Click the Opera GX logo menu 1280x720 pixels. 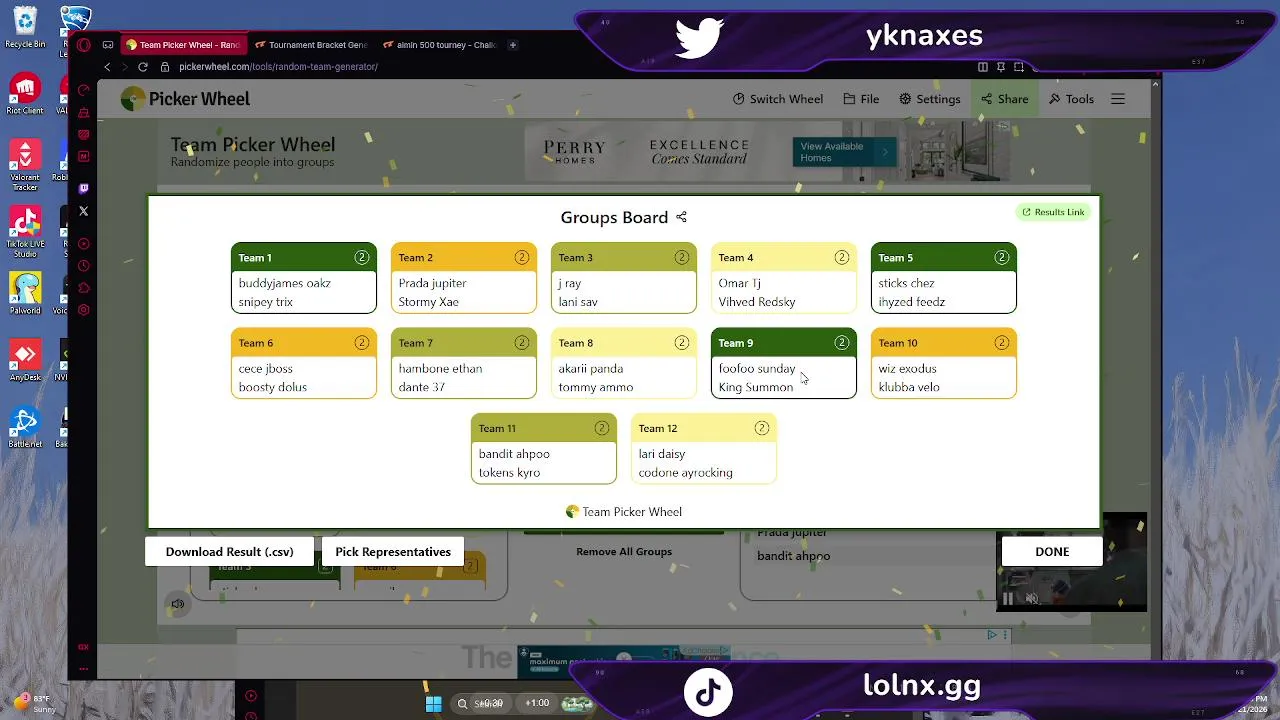(84, 44)
